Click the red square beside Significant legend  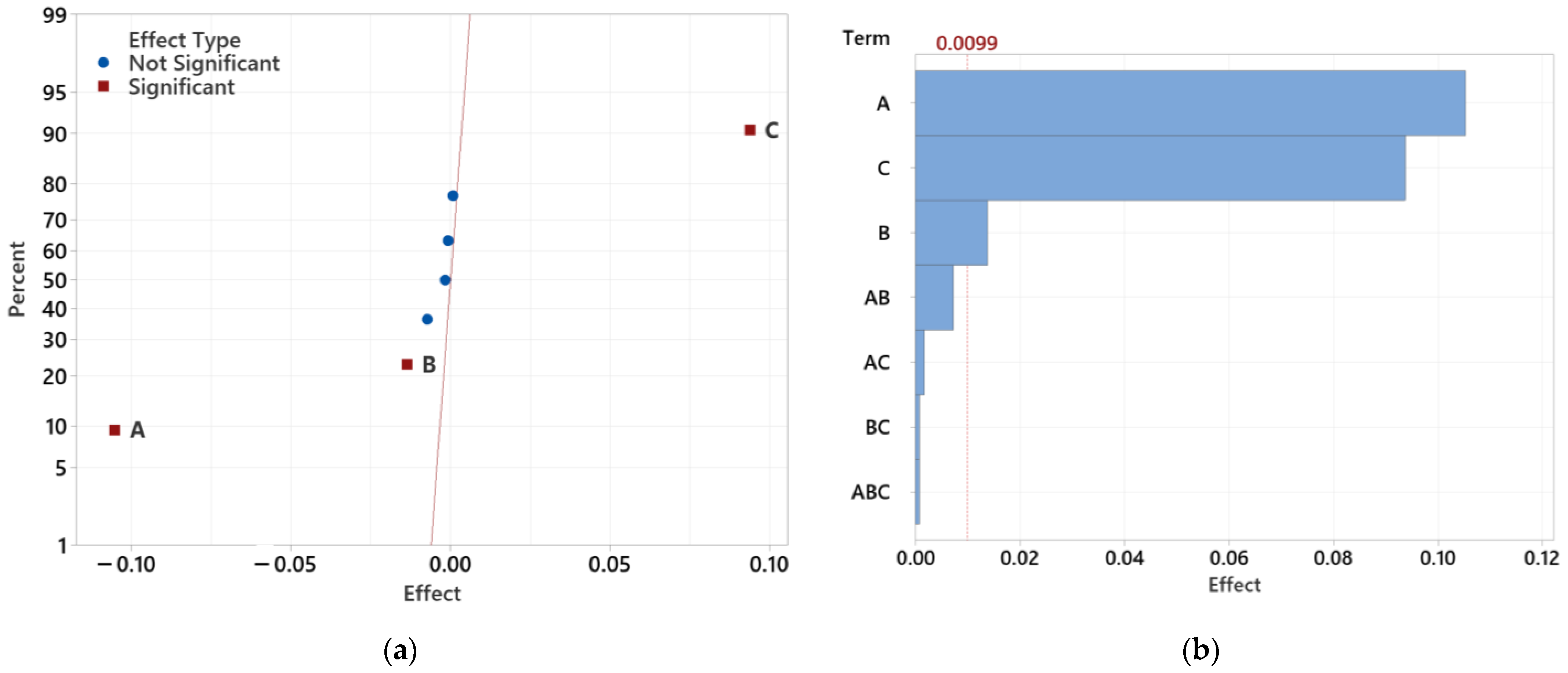coord(104,86)
